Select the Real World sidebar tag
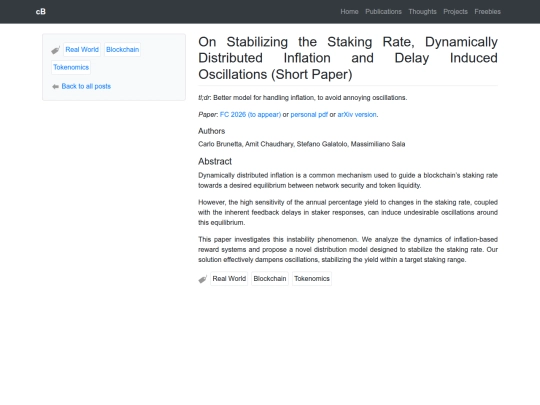 82,50
